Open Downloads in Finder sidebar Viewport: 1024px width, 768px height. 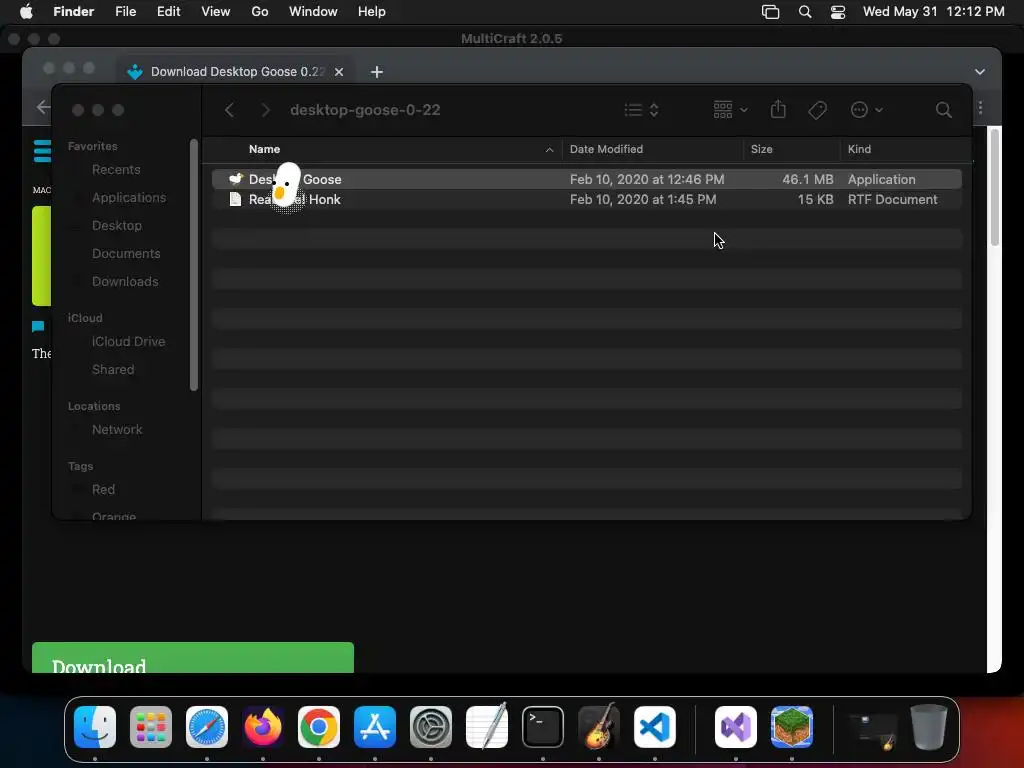click(x=125, y=282)
